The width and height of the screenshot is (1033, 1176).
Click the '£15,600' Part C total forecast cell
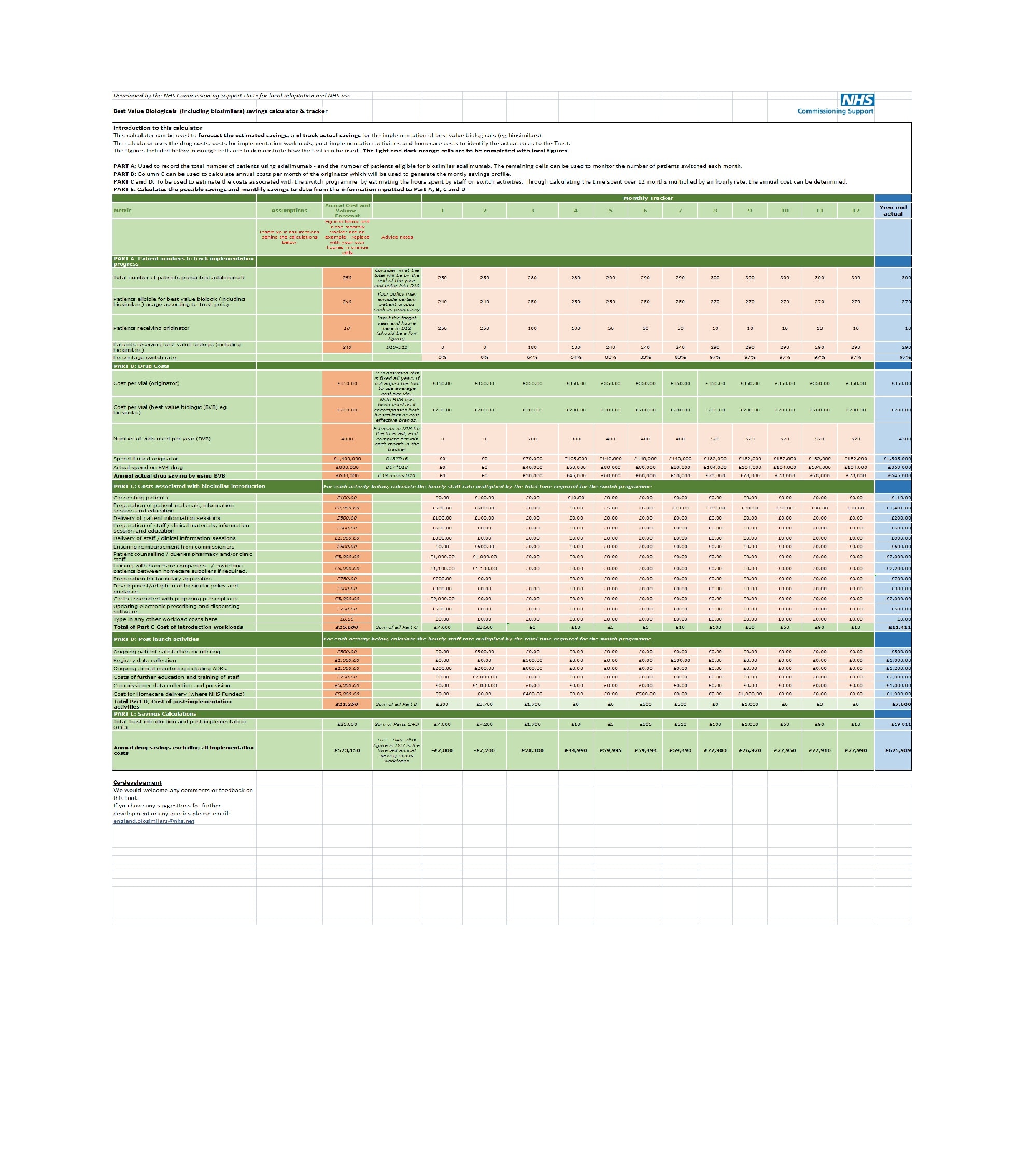[347, 627]
